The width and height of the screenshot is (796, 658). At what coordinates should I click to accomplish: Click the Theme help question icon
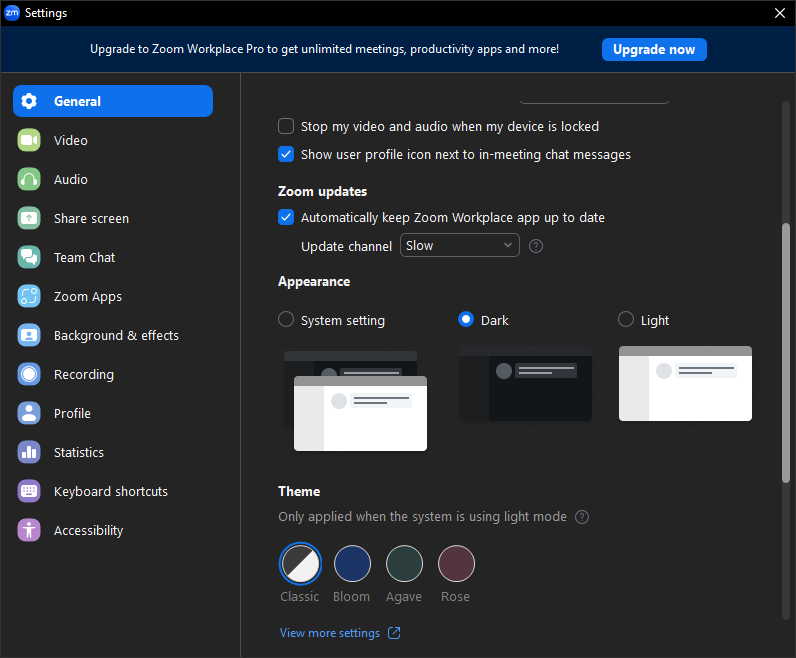582,517
